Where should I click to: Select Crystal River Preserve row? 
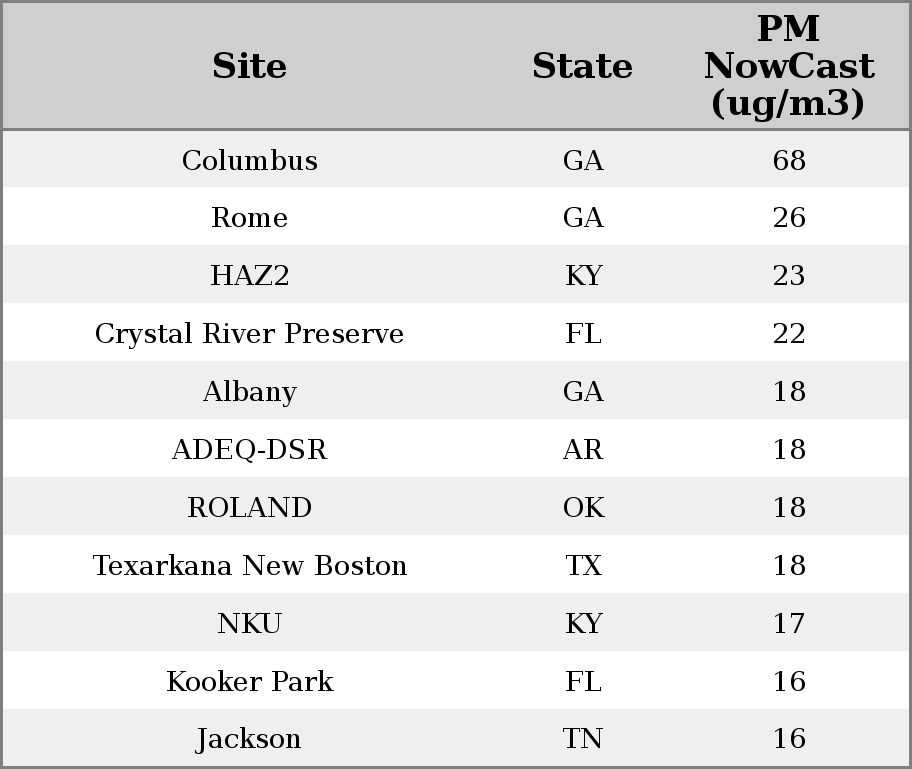tap(250, 334)
